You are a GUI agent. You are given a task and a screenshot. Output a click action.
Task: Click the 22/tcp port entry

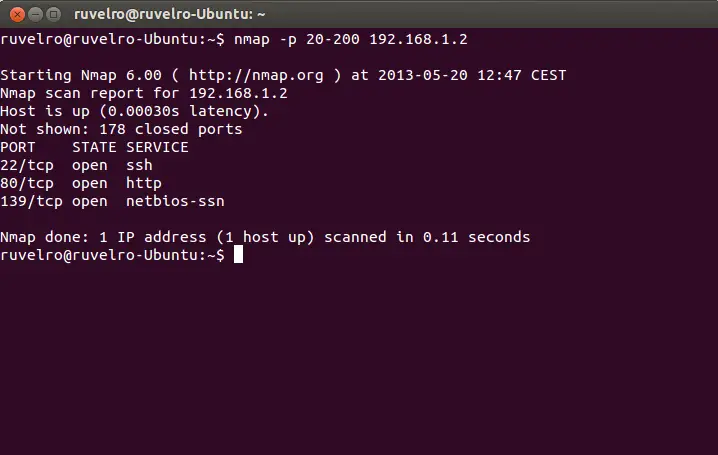point(27,165)
